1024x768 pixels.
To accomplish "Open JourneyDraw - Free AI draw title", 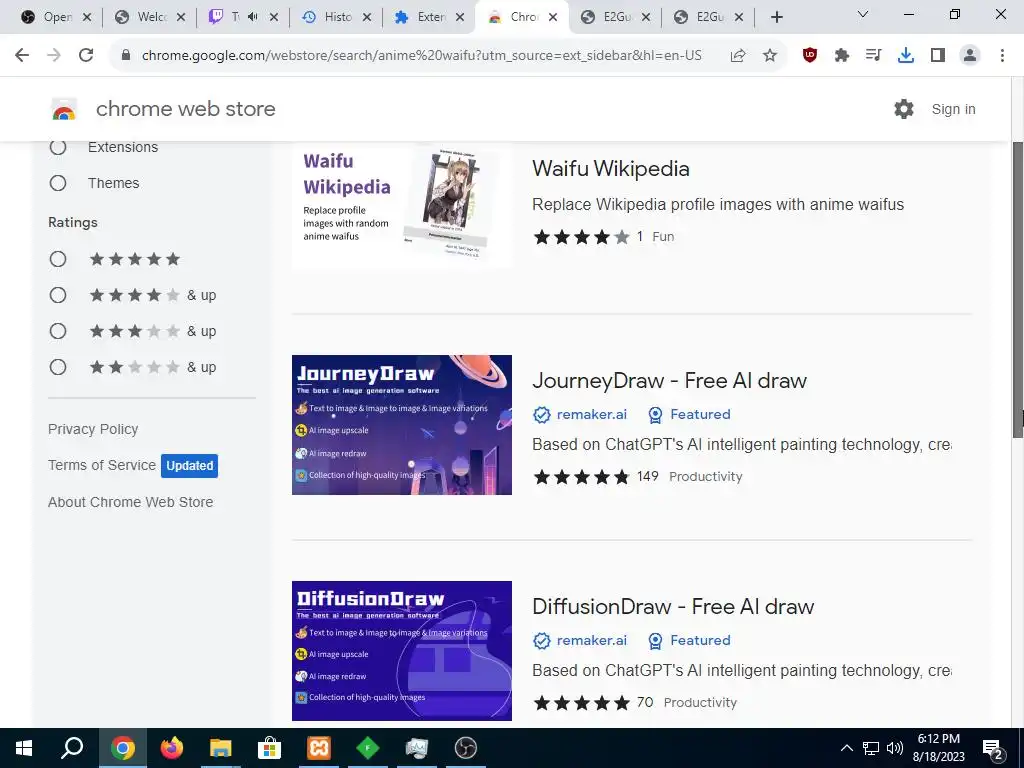I will pos(669,380).
